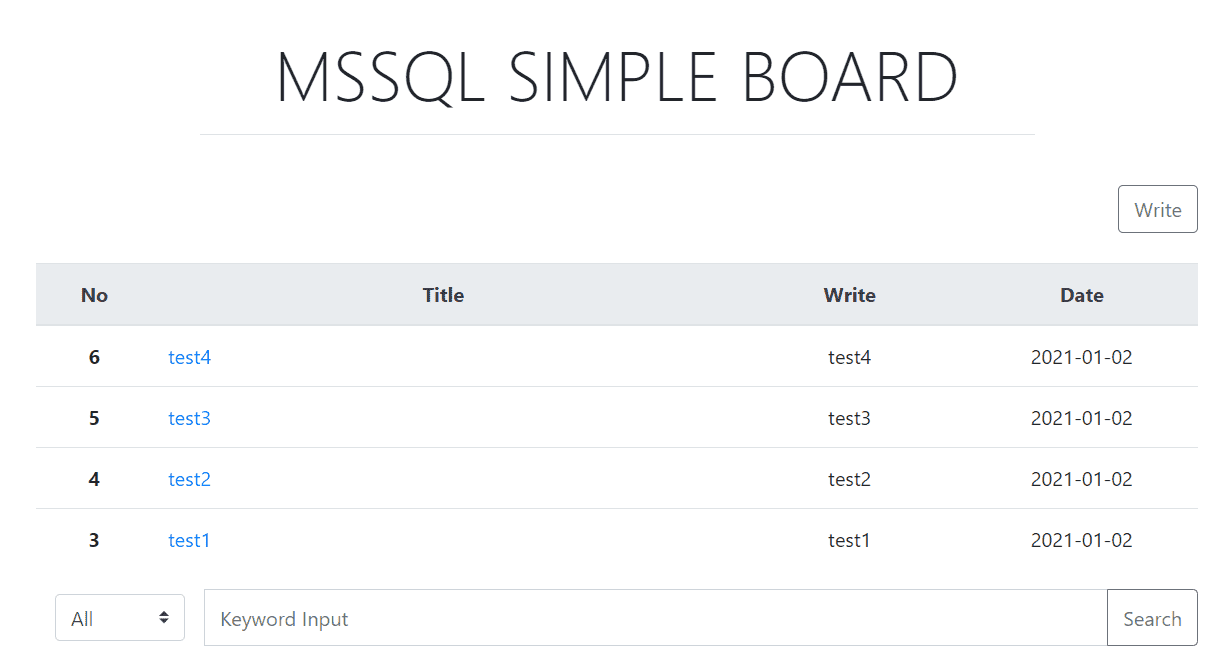Click the dropdown arrows on All selector
1224x670 pixels.
pyautogui.click(x=164, y=618)
